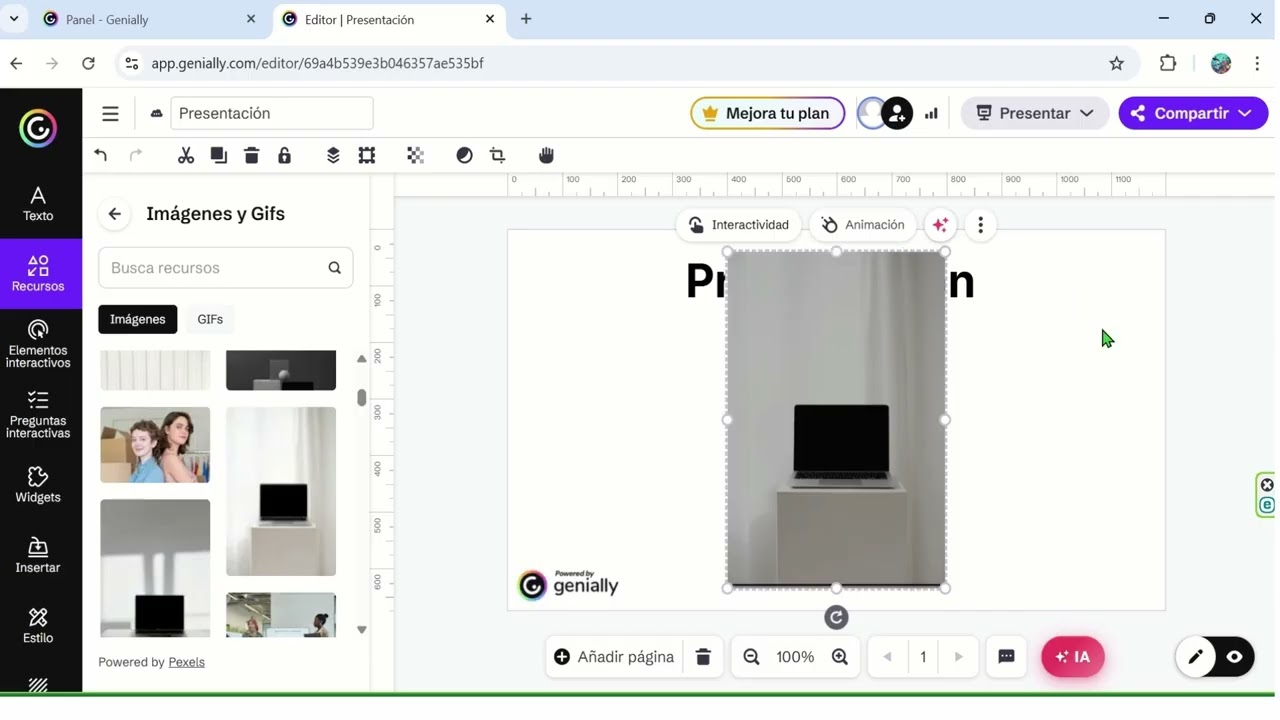Open the Insertar sidebar panel
1280x720 pixels.
point(38,555)
